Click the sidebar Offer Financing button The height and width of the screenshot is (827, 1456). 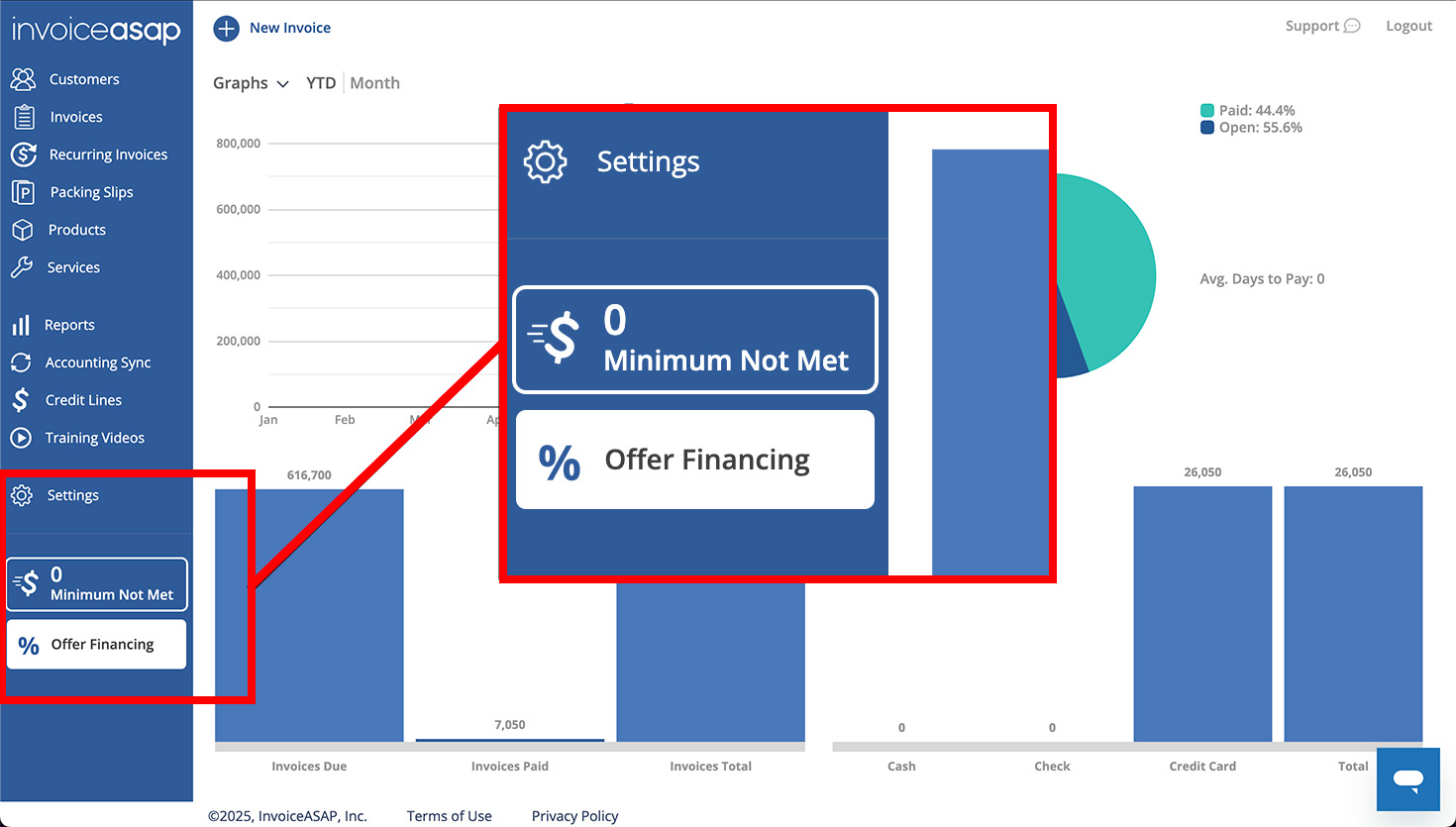[97, 645]
